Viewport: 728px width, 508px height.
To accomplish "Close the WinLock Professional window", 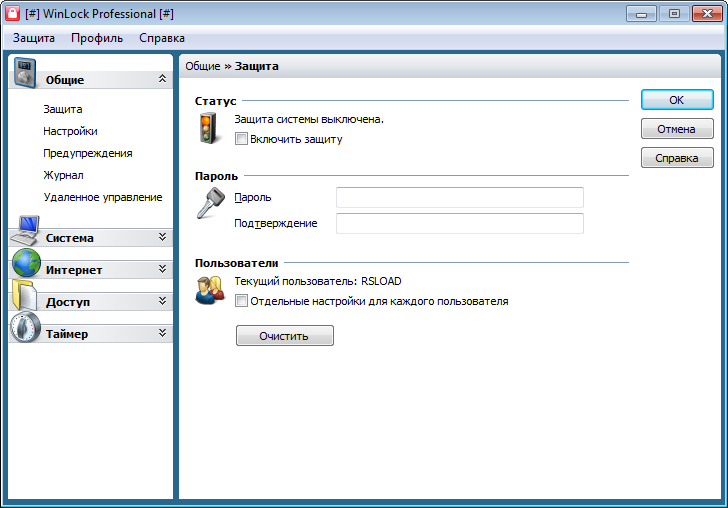I will tap(707, 13).
